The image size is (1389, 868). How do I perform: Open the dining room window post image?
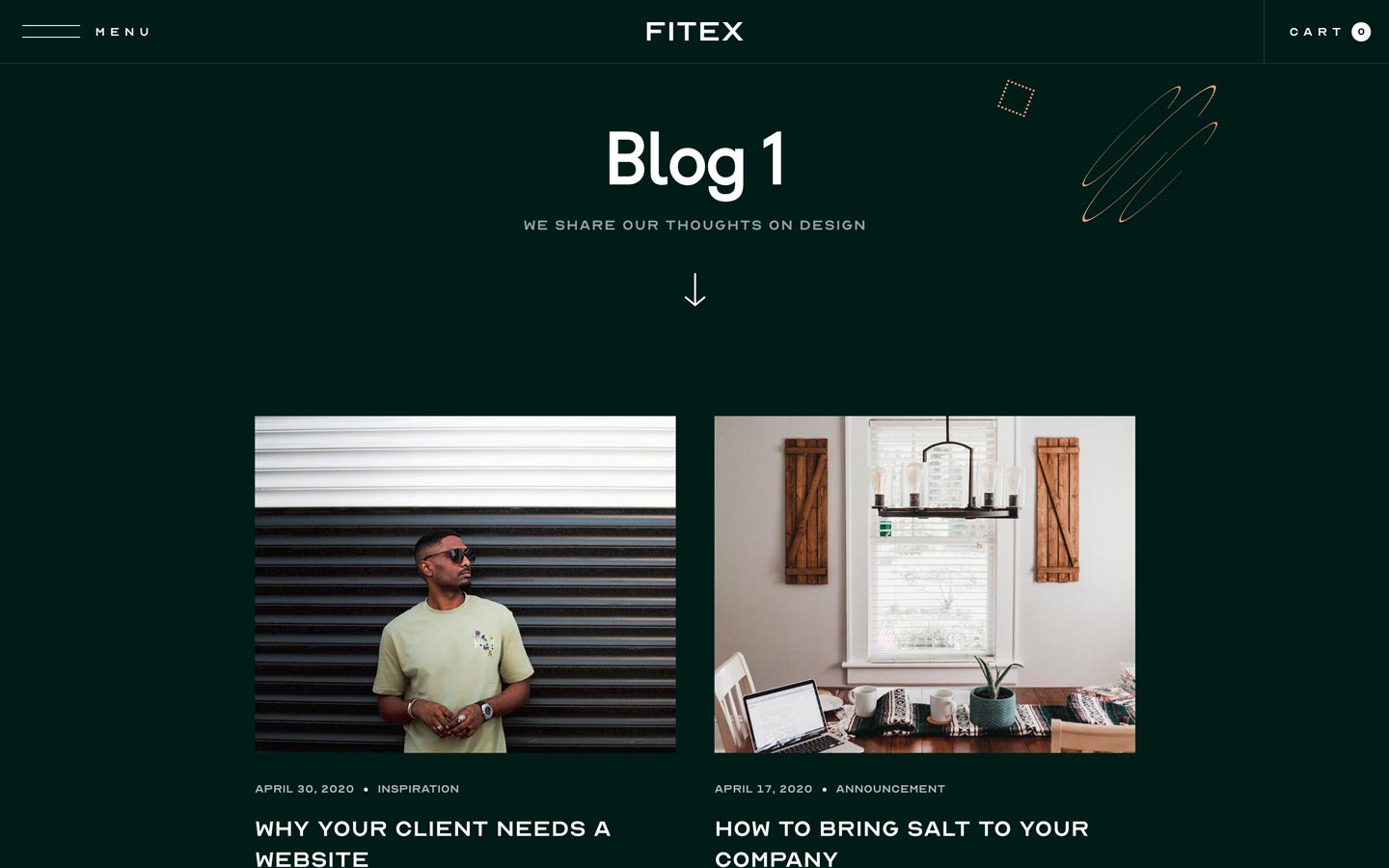[x=924, y=584]
